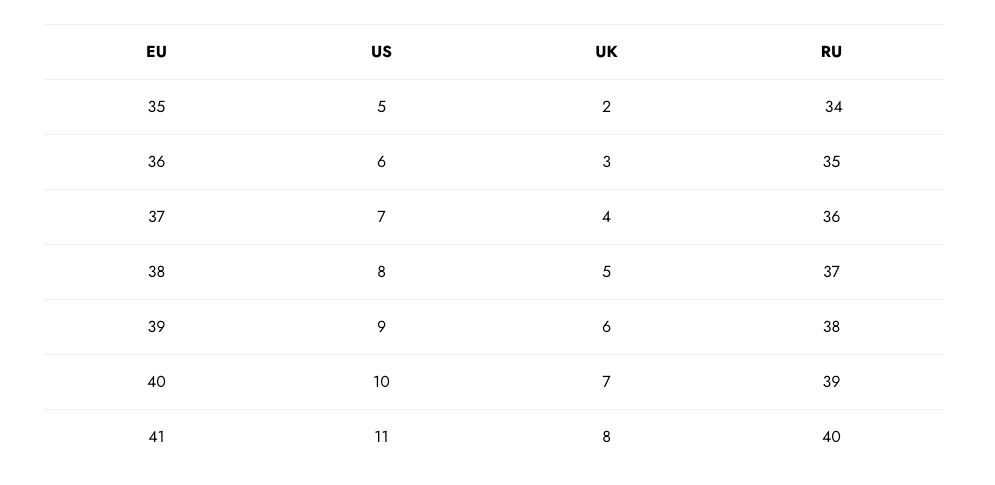
Task: Click the UK size 3 cell
Action: tap(606, 162)
